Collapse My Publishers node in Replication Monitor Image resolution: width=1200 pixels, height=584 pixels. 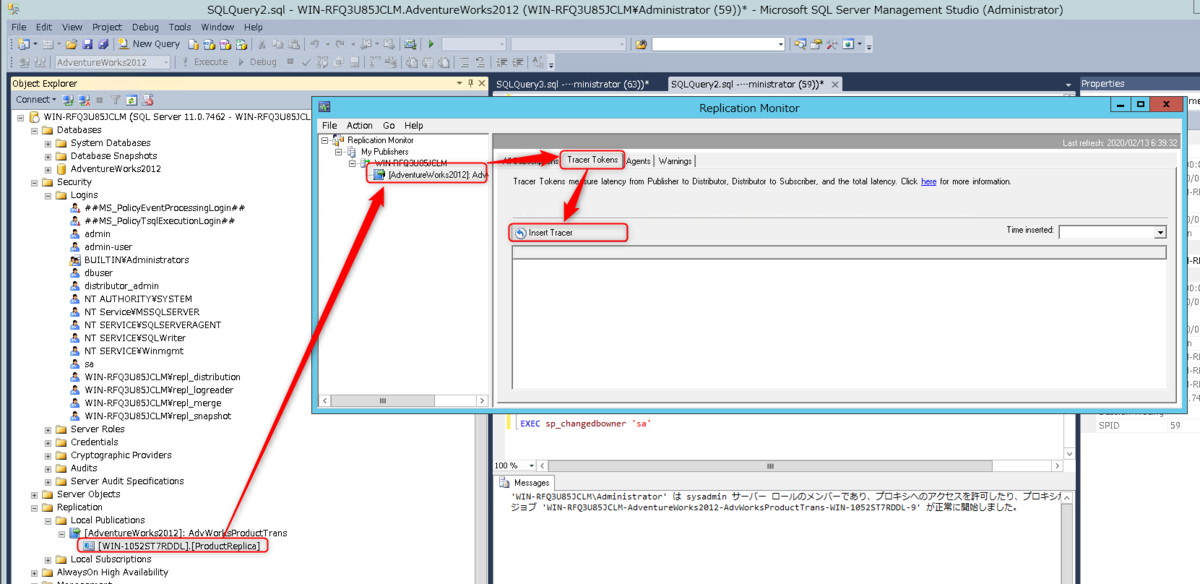click(339, 151)
